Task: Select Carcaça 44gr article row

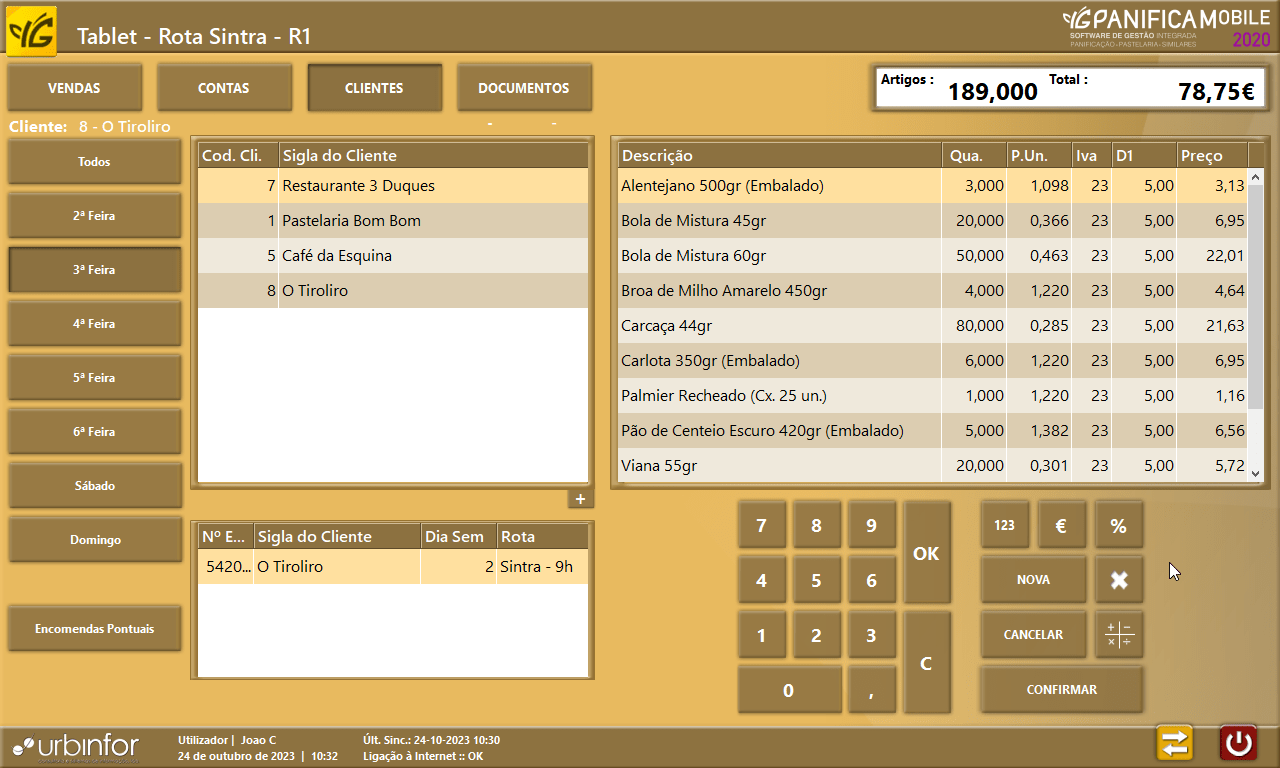Action: (780, 326)
